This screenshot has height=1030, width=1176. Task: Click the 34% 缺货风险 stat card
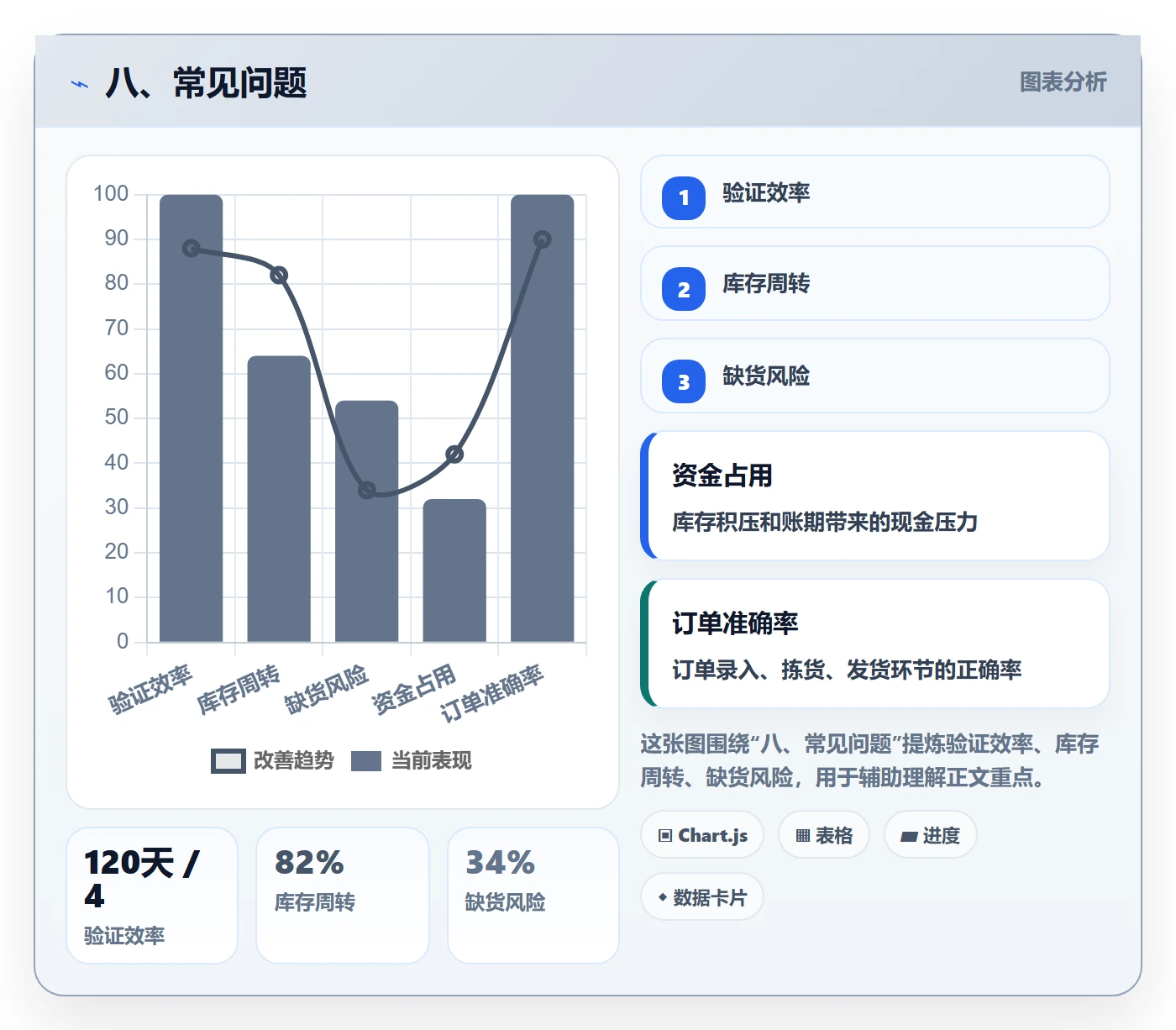533,896
